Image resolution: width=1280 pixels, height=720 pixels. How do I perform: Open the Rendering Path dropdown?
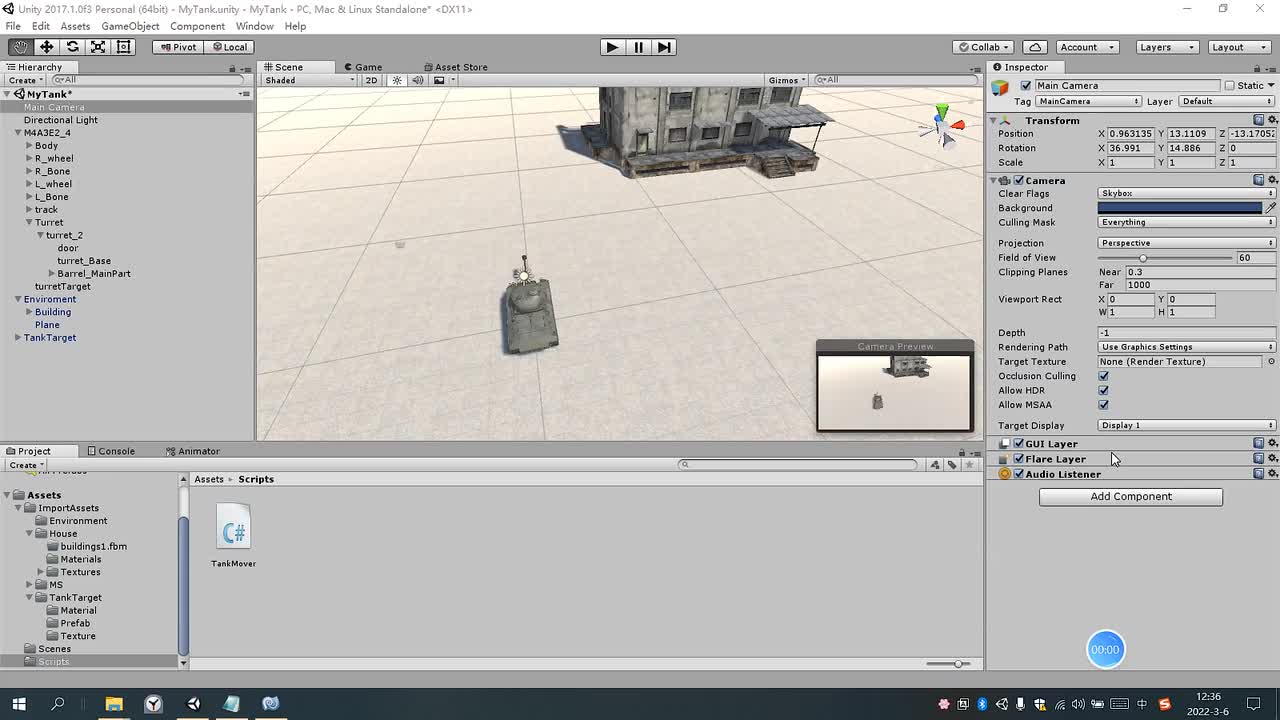[1186, 347]
